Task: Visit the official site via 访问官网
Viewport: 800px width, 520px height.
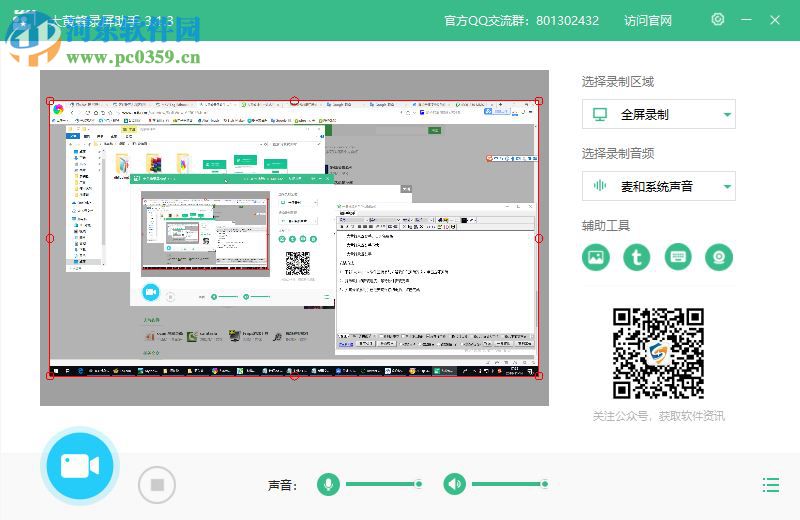Action: pos(648,20)
